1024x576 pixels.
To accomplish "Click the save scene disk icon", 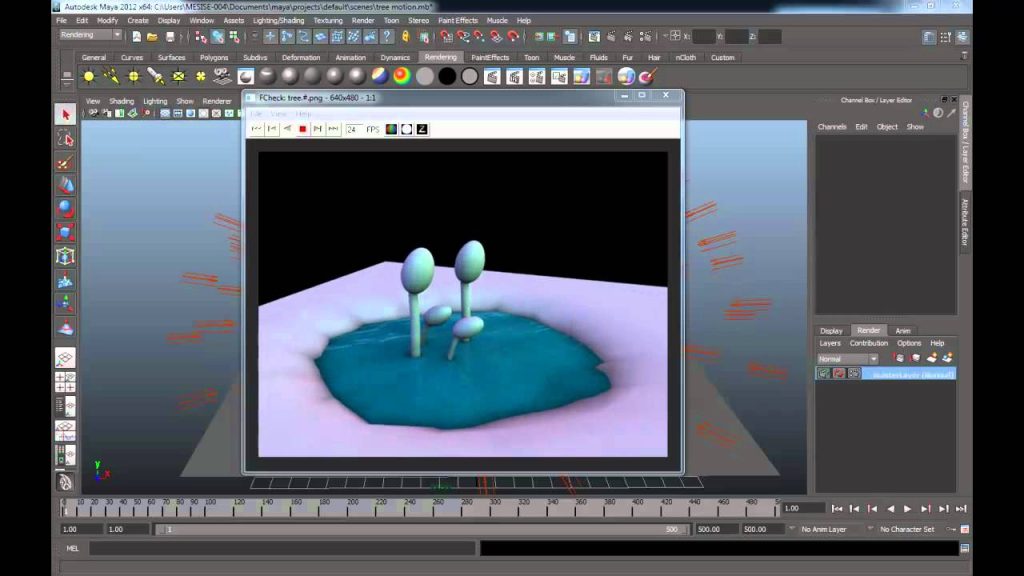I will pyautogui.click(x=170, y=37).
